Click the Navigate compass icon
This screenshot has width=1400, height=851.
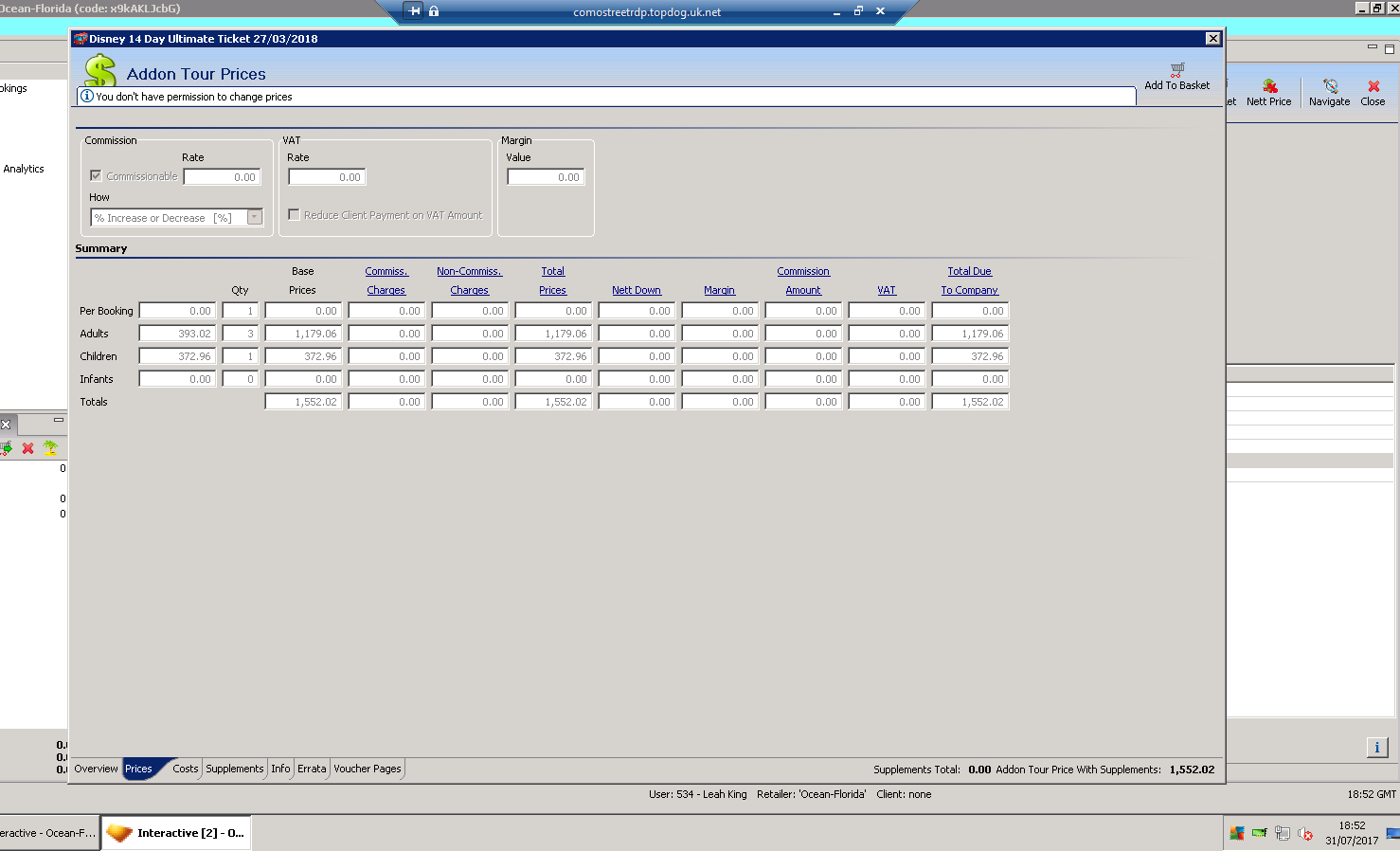pyautogui.click(x=1330, y=86)
